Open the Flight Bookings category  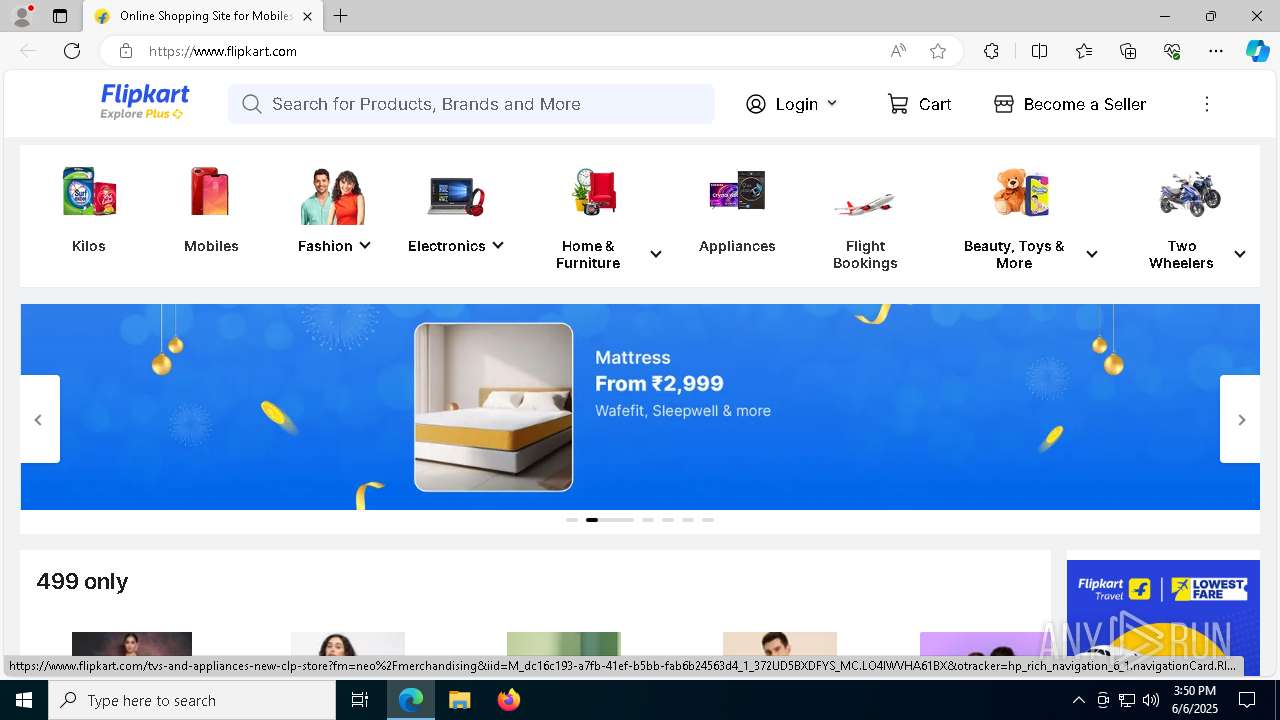click(865, 220)
